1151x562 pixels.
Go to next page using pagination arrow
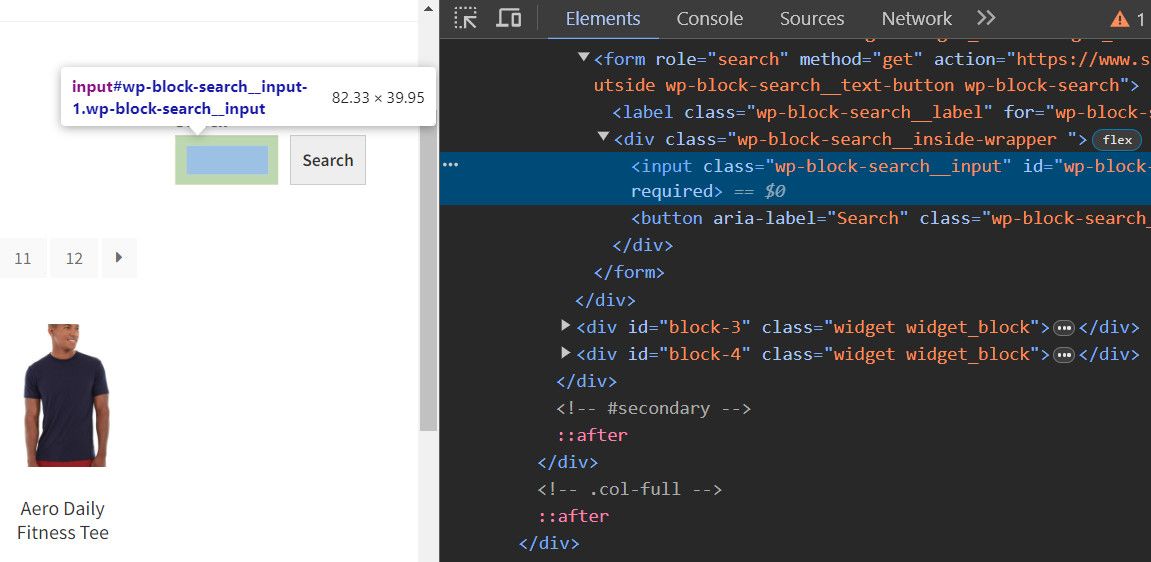[119, 258]
